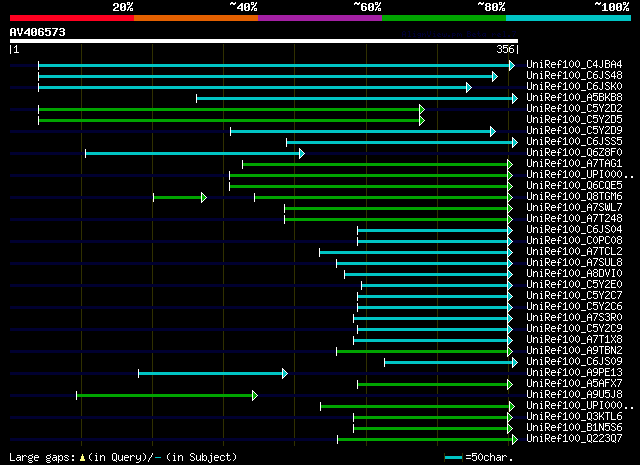Click the white query sequence bar
640x465 pixels.
(x=264, y=41)
